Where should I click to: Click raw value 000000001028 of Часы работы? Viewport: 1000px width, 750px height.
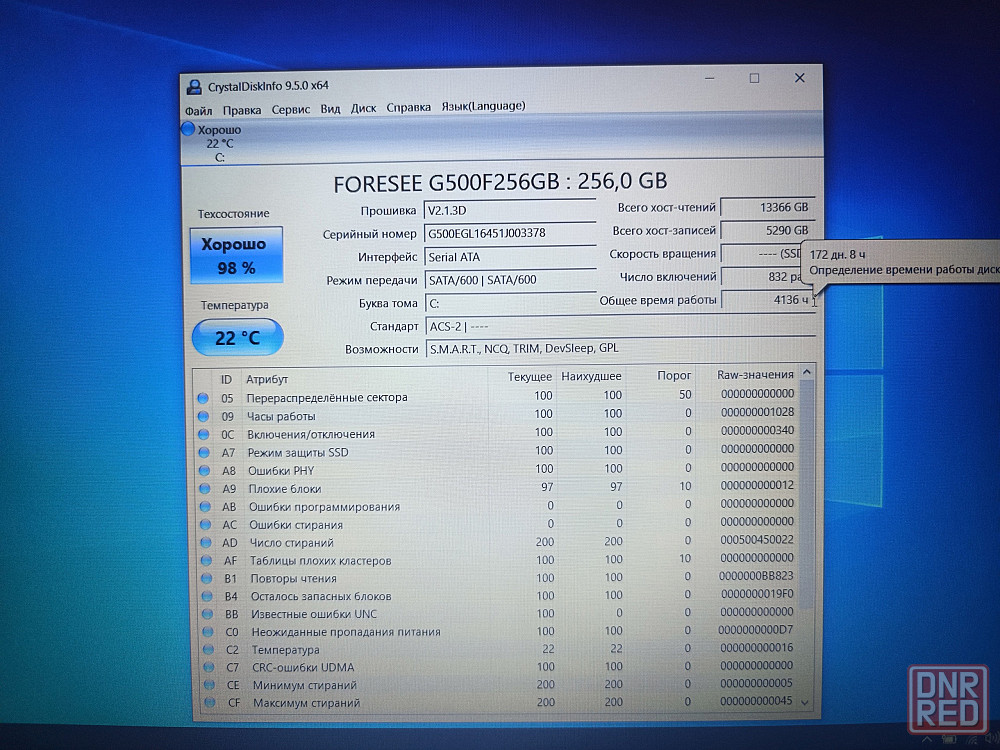click(x=758, y=413)
